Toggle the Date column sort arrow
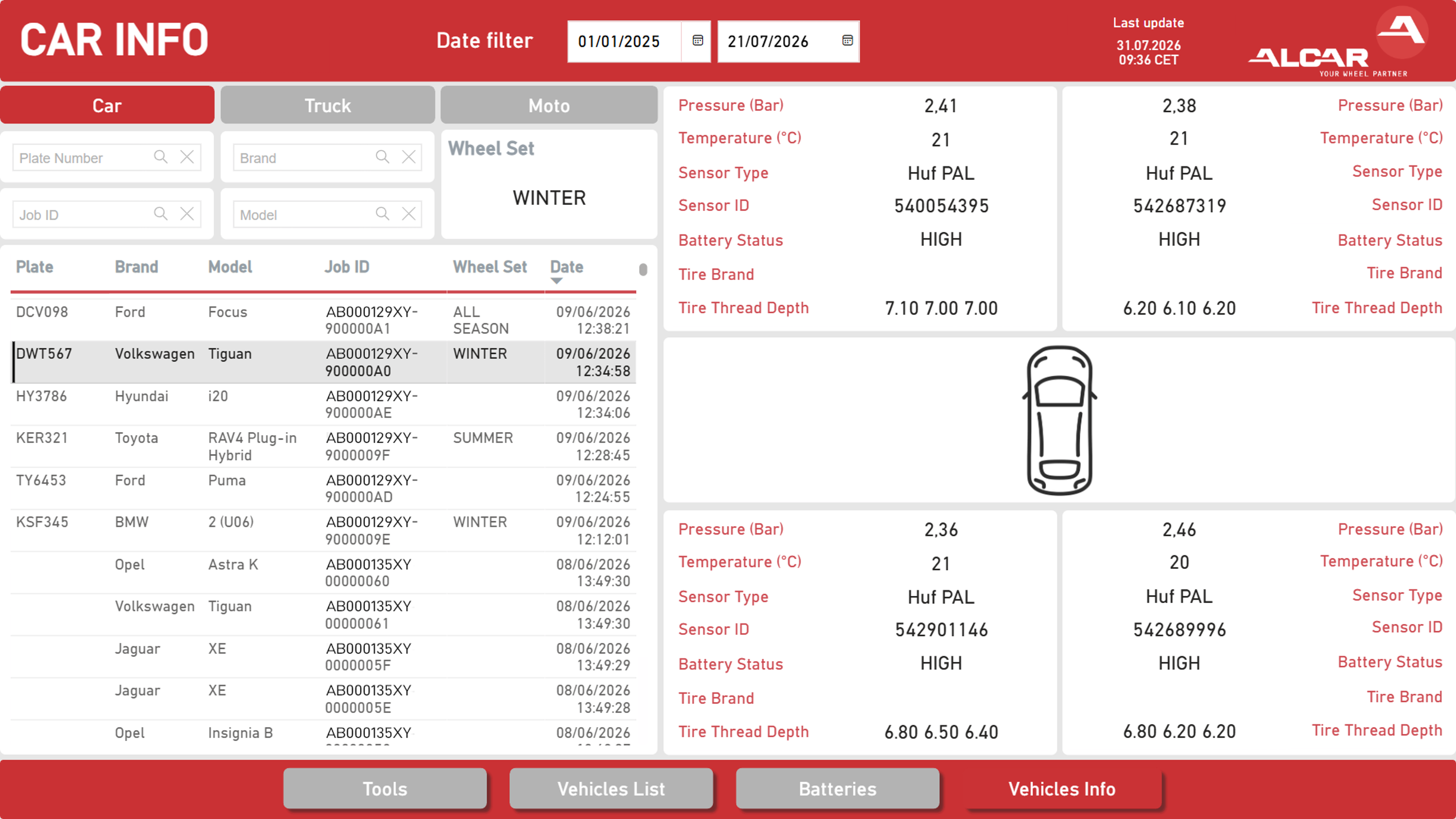 (557, 281)
